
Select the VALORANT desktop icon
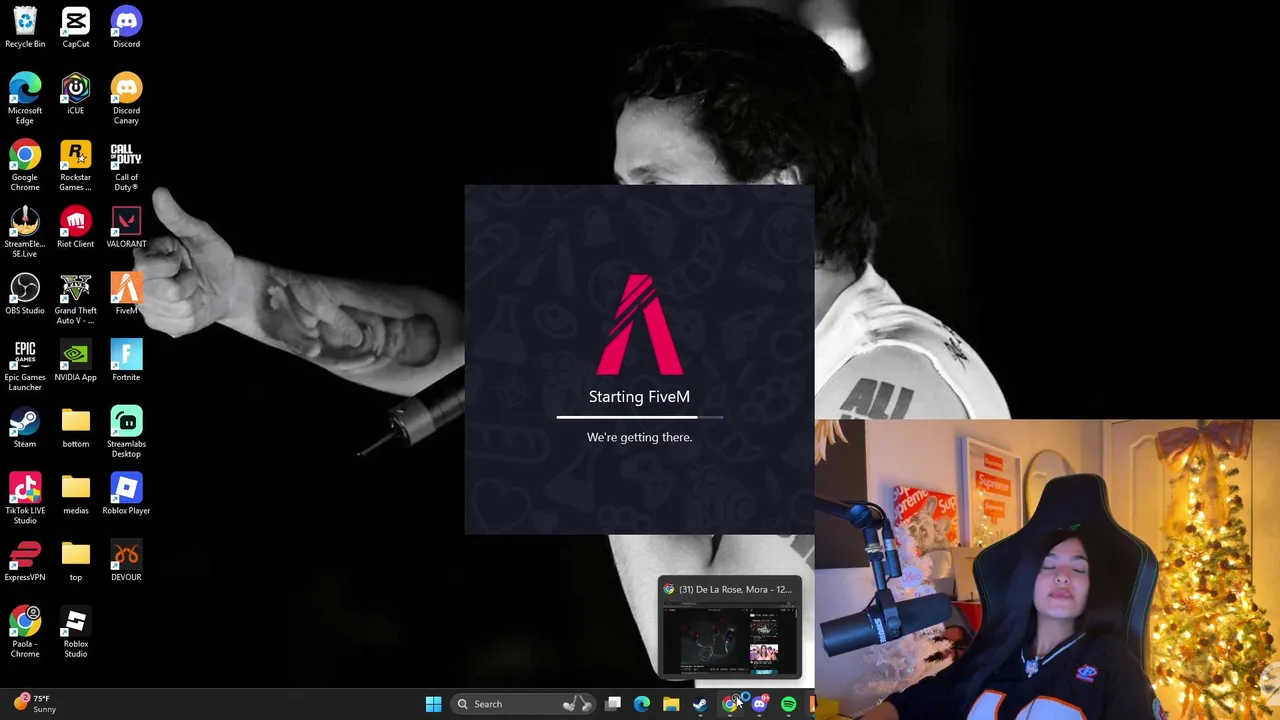pyautogui.click(x=126, y=227)
